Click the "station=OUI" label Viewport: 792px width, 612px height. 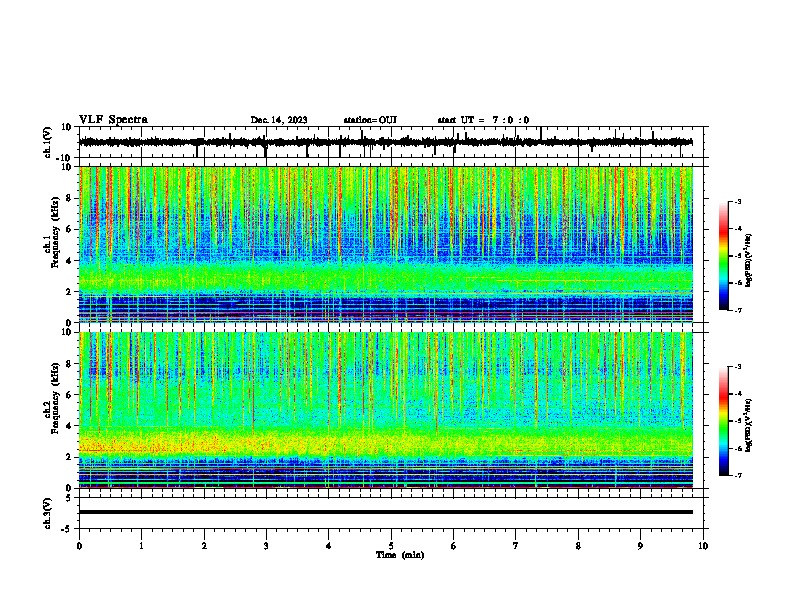coord(370,120)
